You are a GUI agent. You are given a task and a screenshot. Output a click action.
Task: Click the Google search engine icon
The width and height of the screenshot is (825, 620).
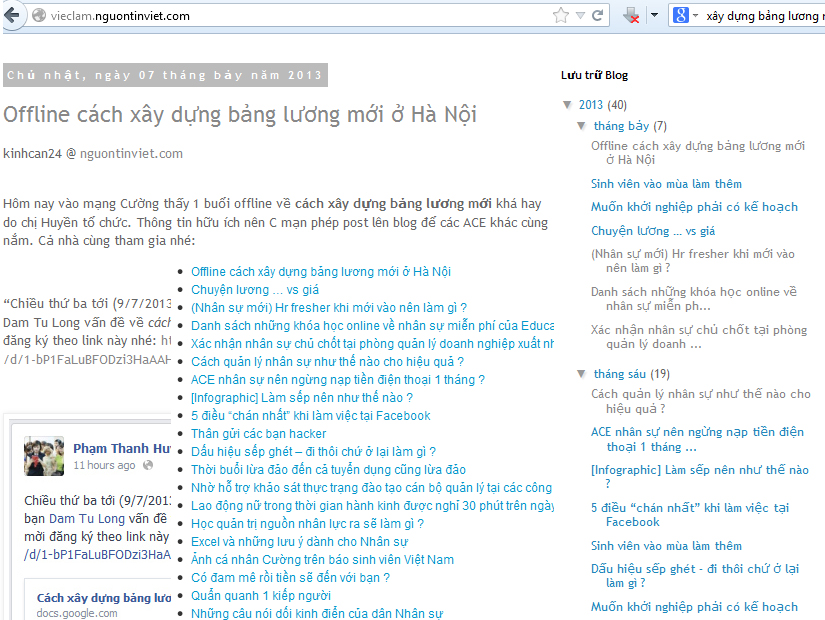point(682,16)
